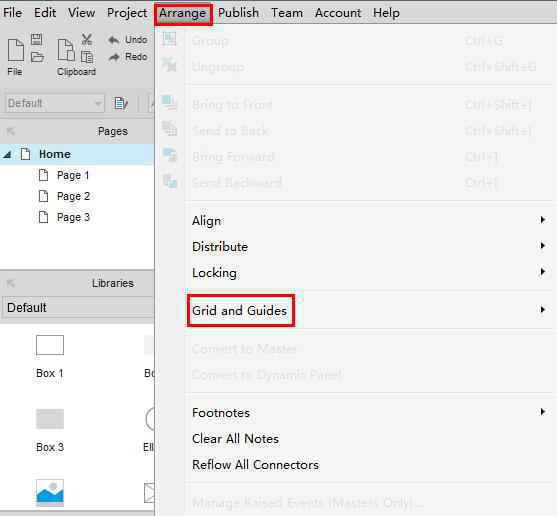Viewport: 557px width, 516px height.
Task: Open the Default style dropdown
Action: [x=55, y=103]
